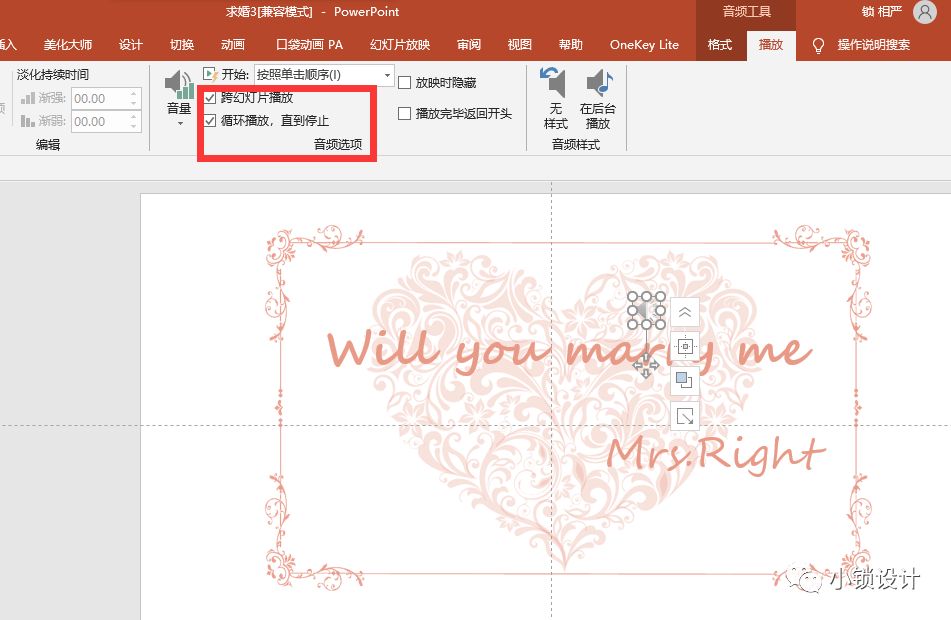951x620 pixels.
Task: Click the user account avatar icon
Action: click(924, 12)
